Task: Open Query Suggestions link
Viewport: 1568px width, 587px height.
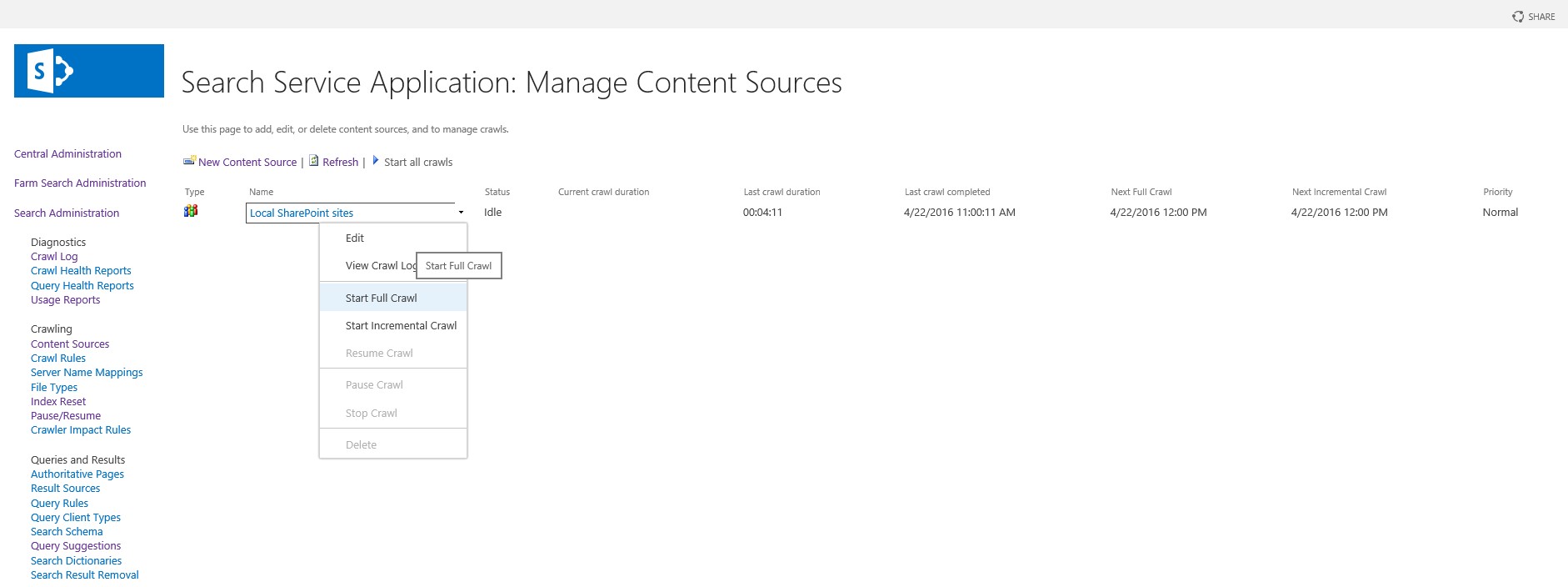Action: 76,546
